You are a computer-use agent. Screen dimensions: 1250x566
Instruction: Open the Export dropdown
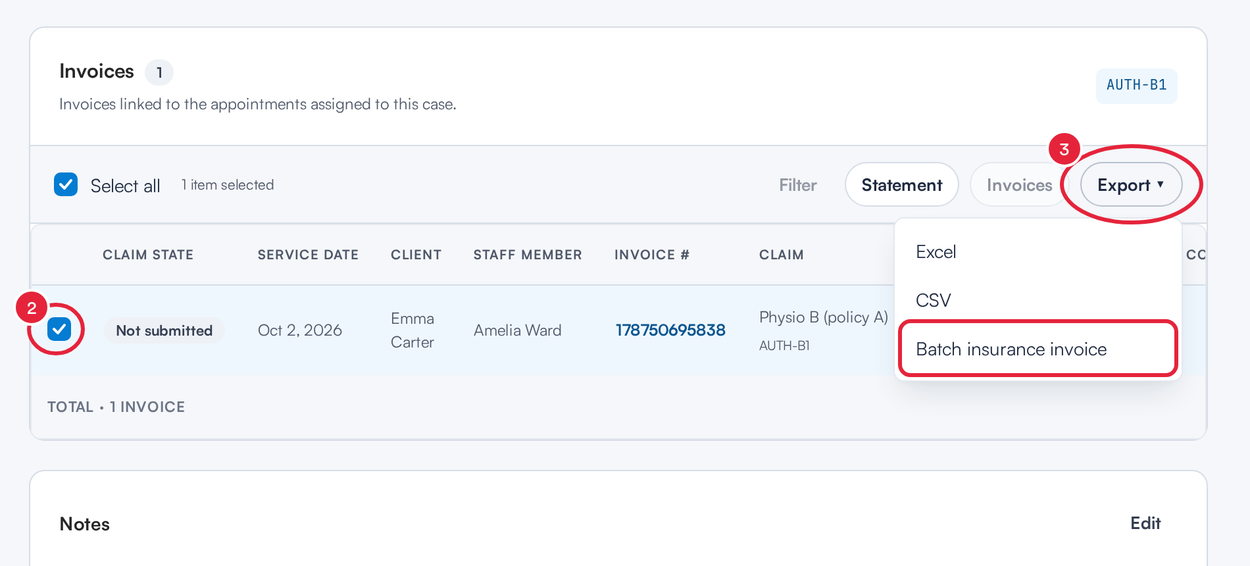pyautogui.click(x=1131, y=185)
